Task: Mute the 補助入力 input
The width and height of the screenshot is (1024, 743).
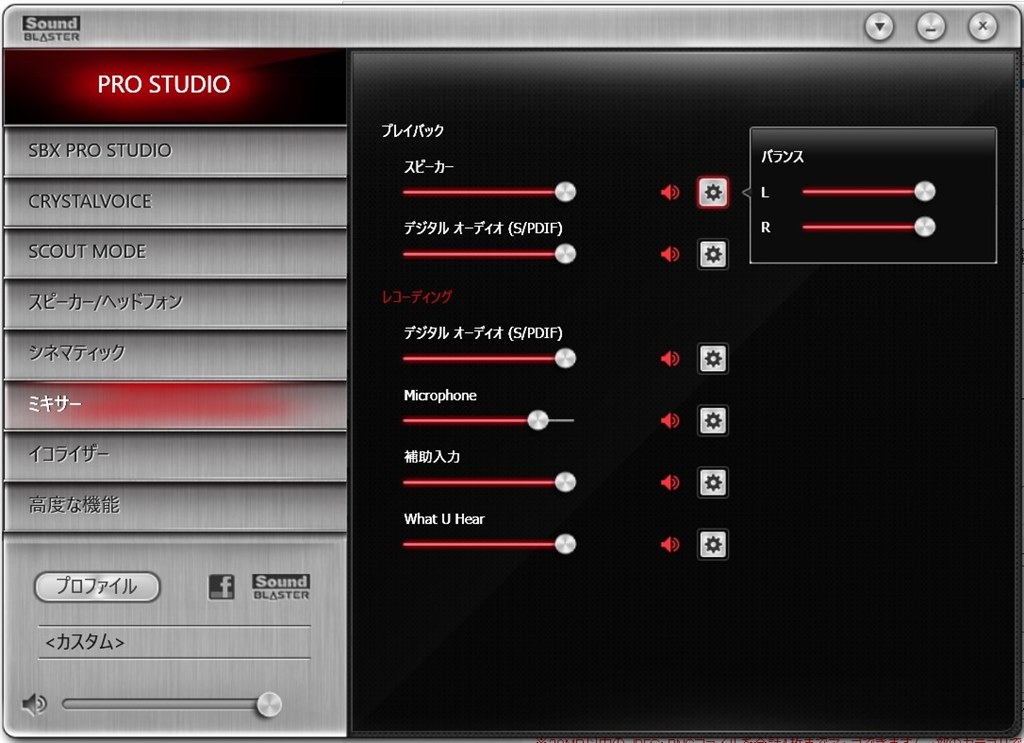Action: click(x=670, y=482)
